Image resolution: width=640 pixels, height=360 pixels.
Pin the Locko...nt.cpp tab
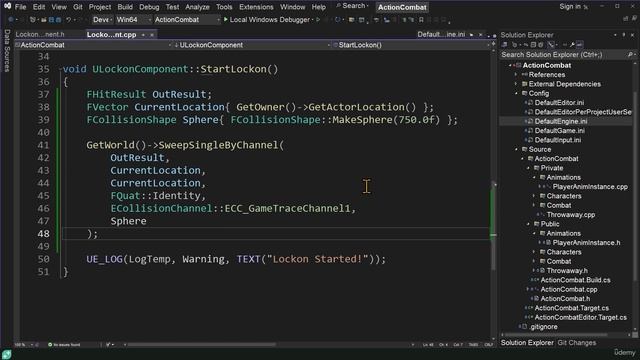tap(143, 35)
